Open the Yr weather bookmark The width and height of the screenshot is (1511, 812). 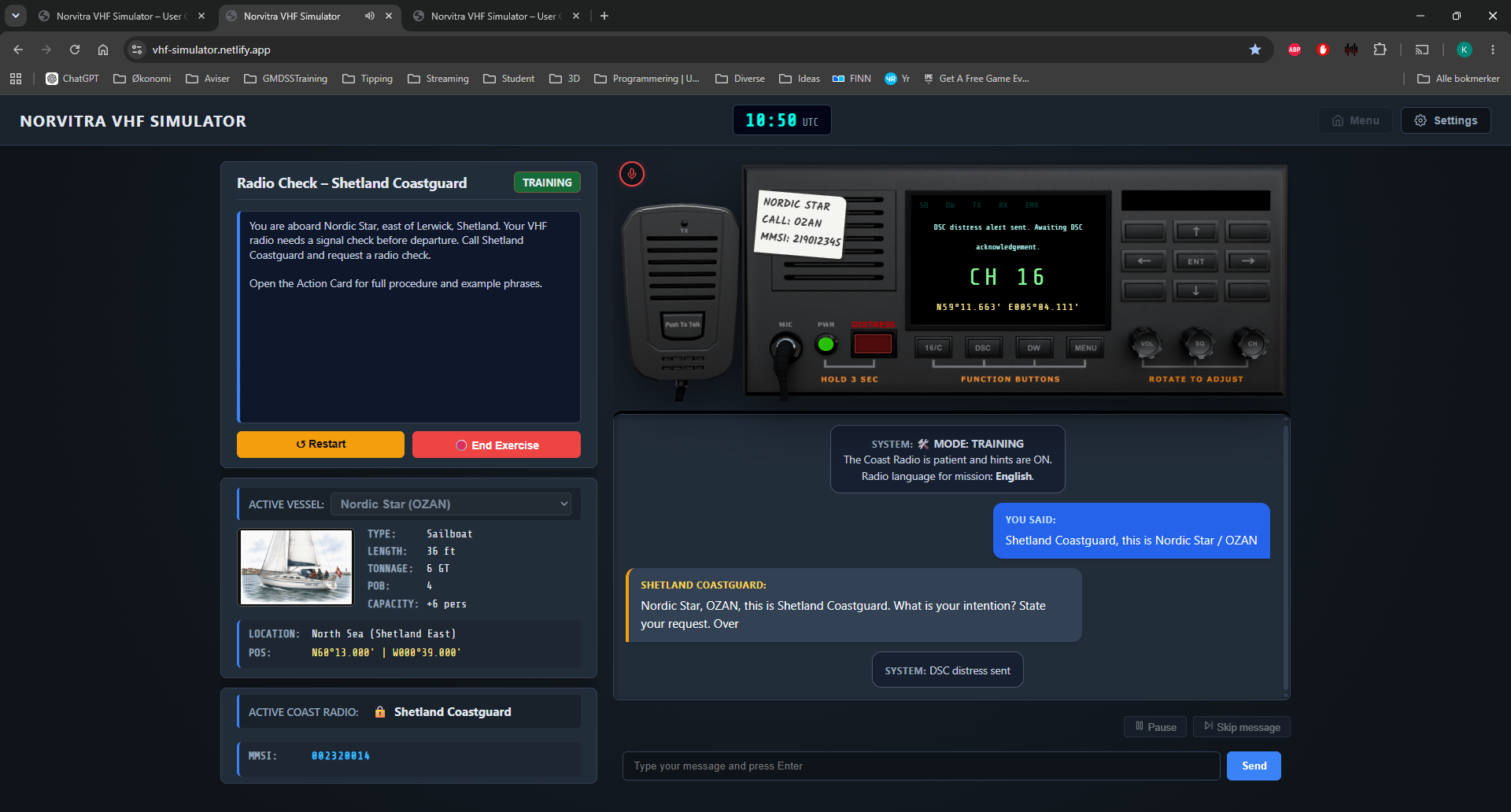[x=897, y=79]
